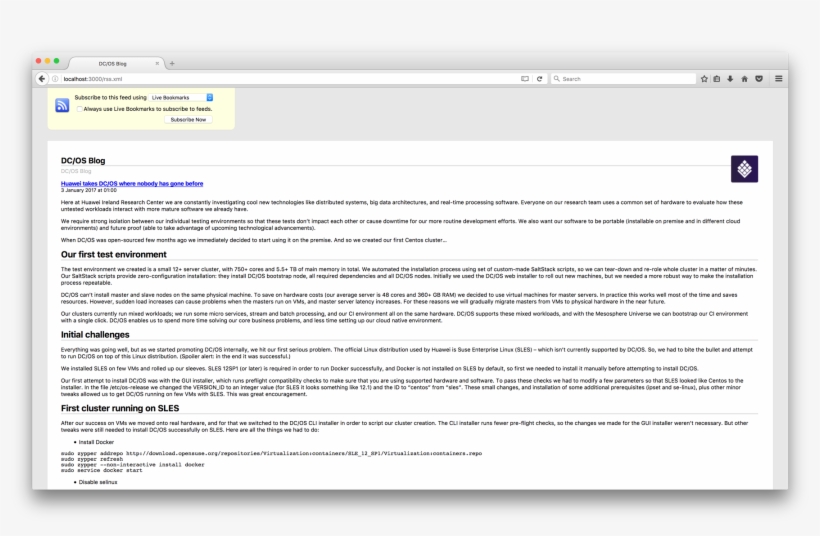The image size is (820, 536).
Task: Toggle Reader View icon in address bar
Action: 525,79
